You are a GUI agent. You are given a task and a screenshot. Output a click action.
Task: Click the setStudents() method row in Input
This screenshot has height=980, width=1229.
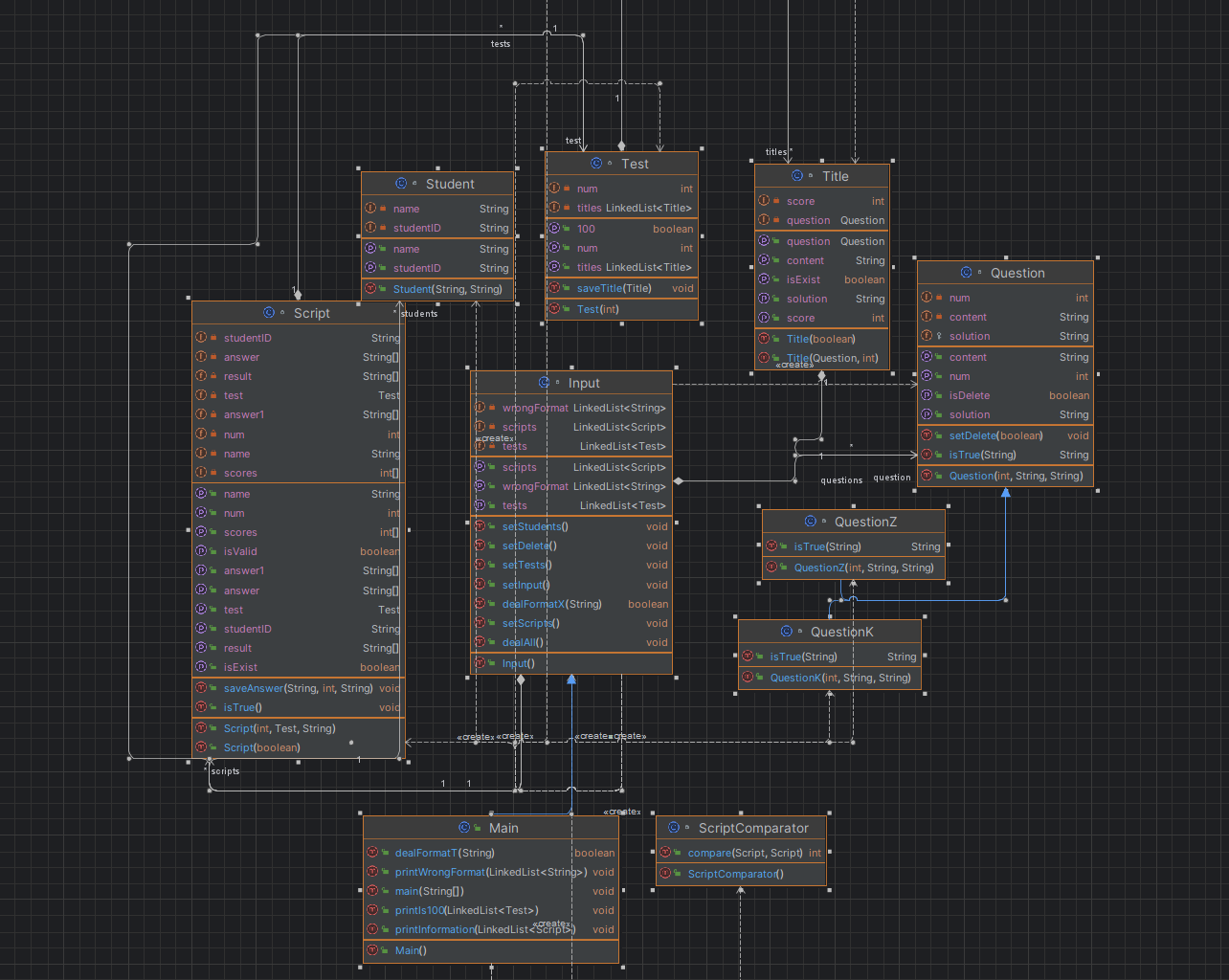tap(571, 526)
